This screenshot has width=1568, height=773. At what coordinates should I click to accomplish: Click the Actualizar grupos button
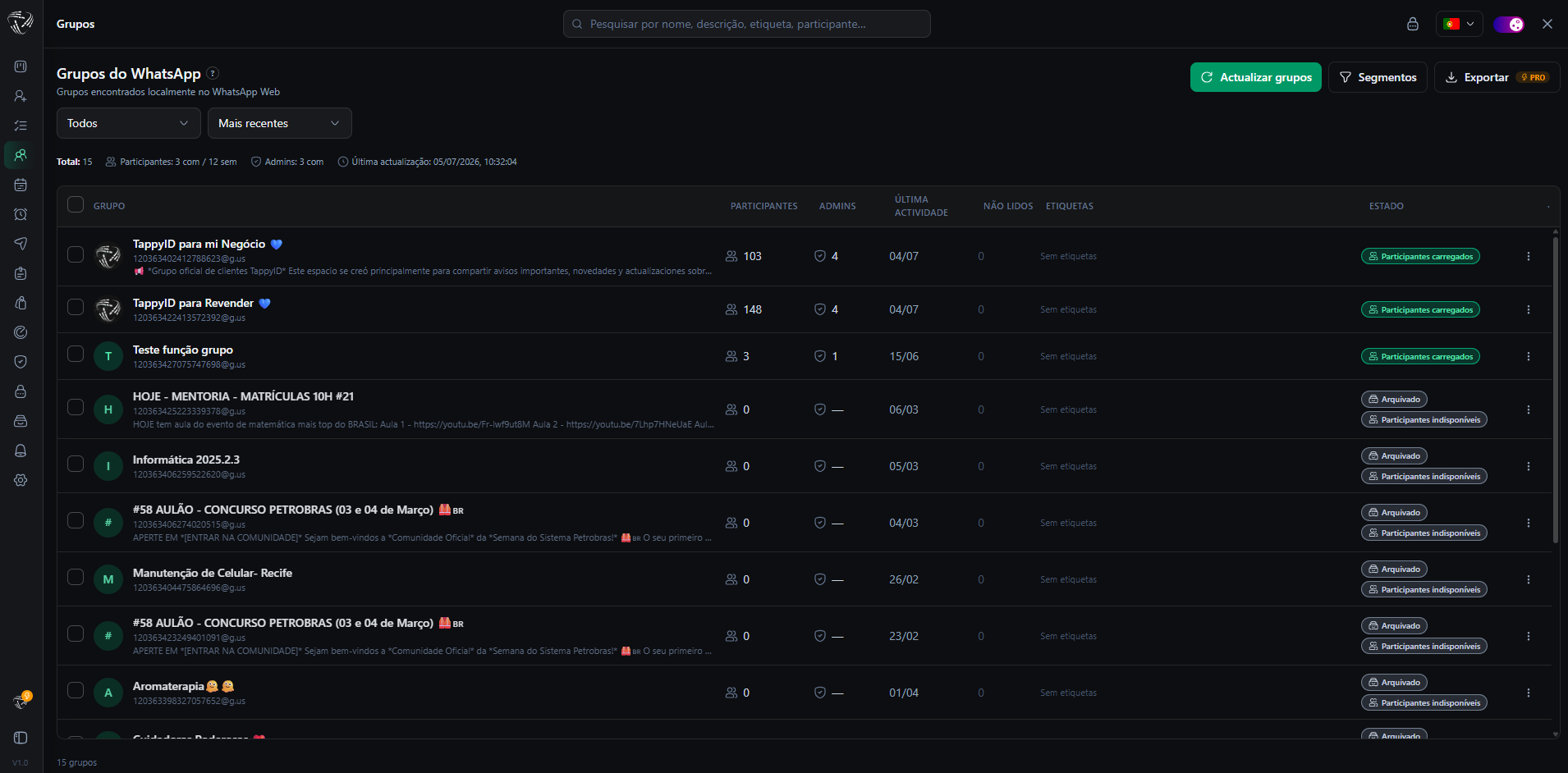point(1256,77)
